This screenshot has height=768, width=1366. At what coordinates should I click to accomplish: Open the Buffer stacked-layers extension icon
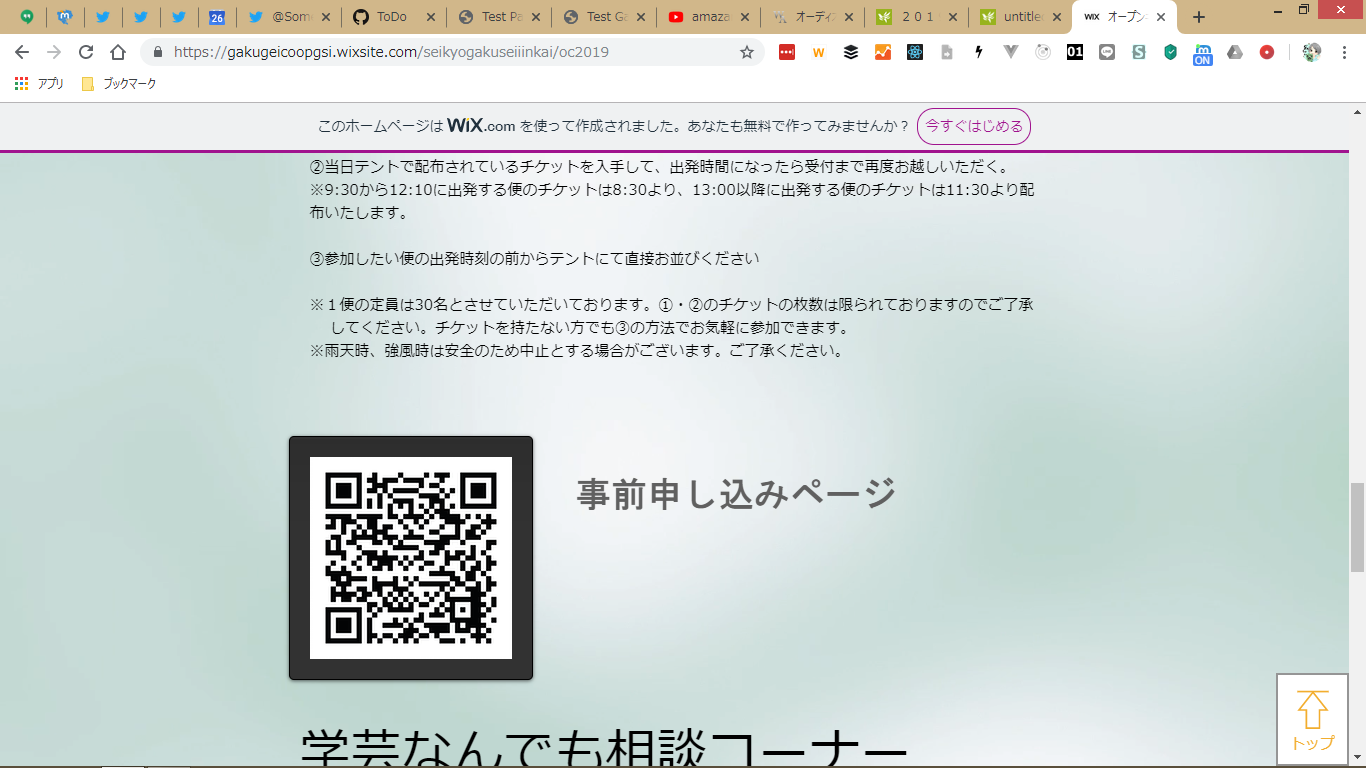click(x=851, y=53)
